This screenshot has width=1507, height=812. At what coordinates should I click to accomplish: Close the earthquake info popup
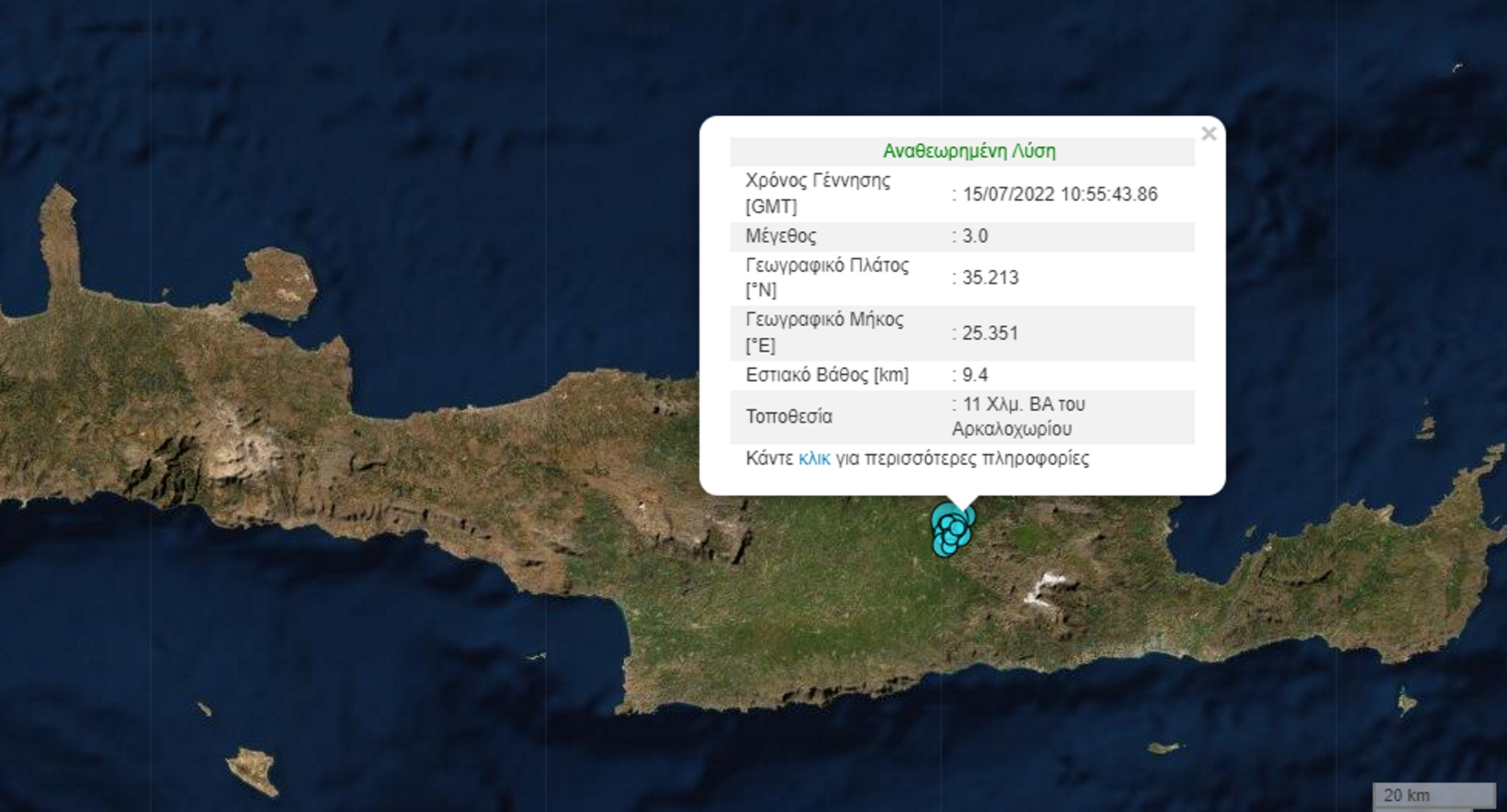coord(1209,134)
